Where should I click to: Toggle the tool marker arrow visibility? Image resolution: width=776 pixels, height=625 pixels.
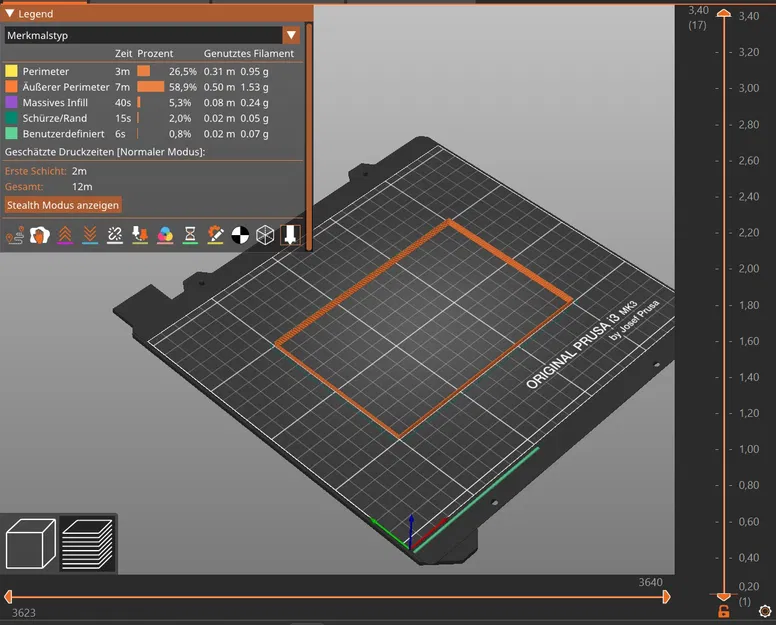(290, 235)
